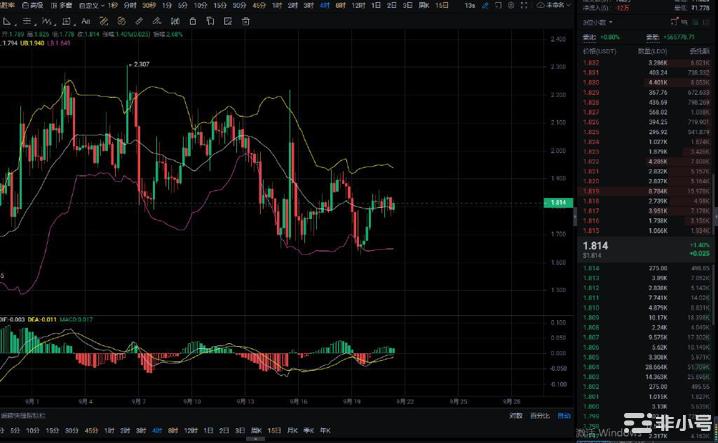Pick the wave pattern drawing tool
The height and width of the screenshot is (443, 718).
(47, 22)
